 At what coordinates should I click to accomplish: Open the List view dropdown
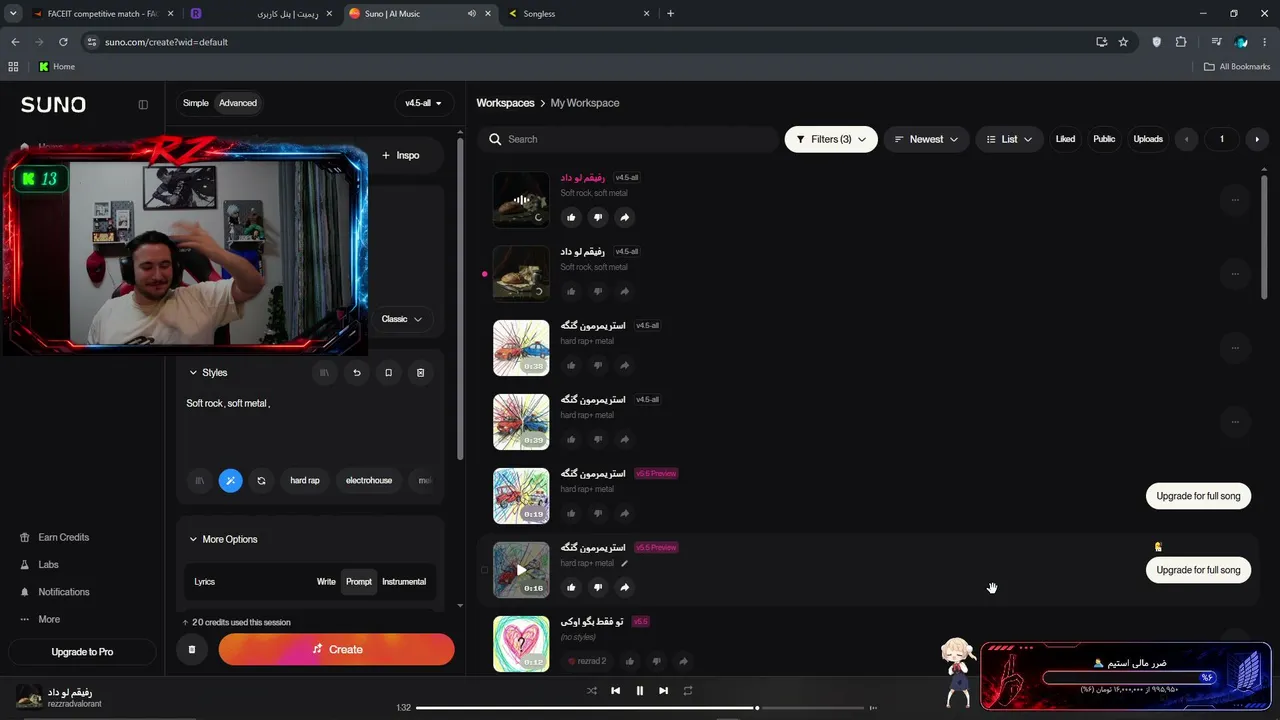click(x=1010, y=139)
